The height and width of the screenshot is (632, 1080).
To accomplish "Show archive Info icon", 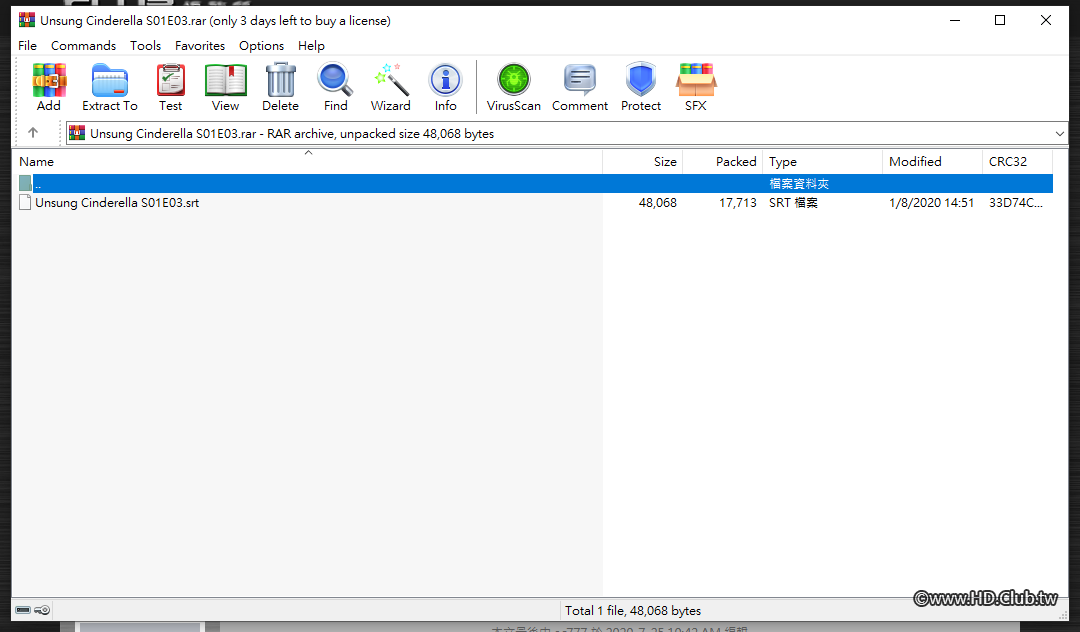I will 446,80.
